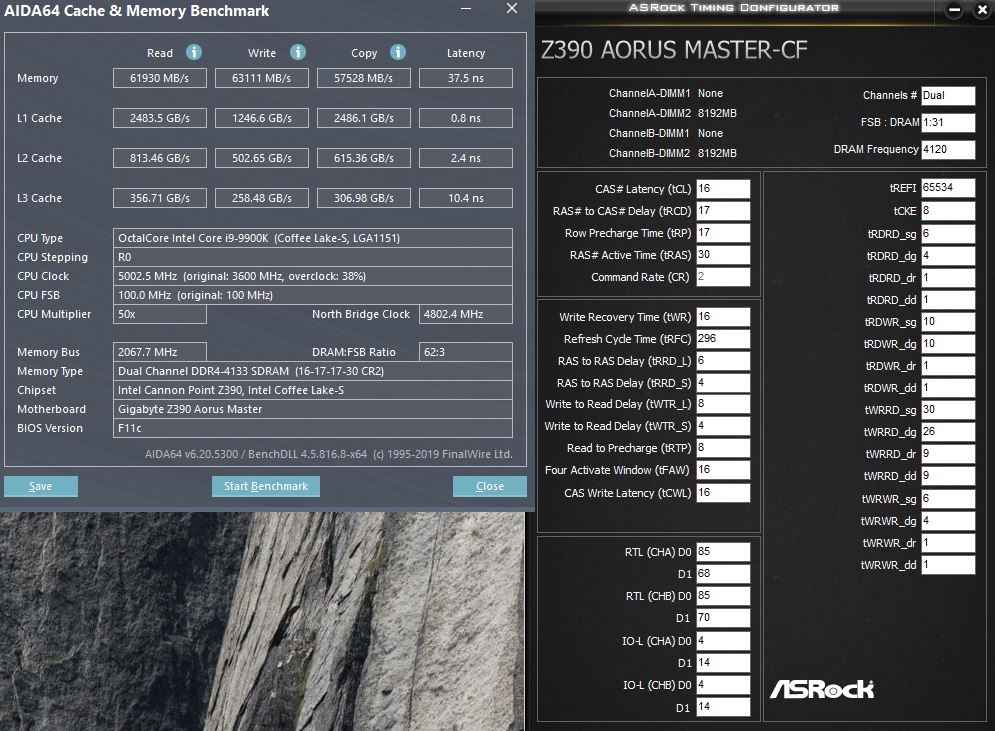Viewport: 995px width, 731px height.
Task: Click the Command Rate (CR) field
Action: pyautogui.click(x=723, y=277)
